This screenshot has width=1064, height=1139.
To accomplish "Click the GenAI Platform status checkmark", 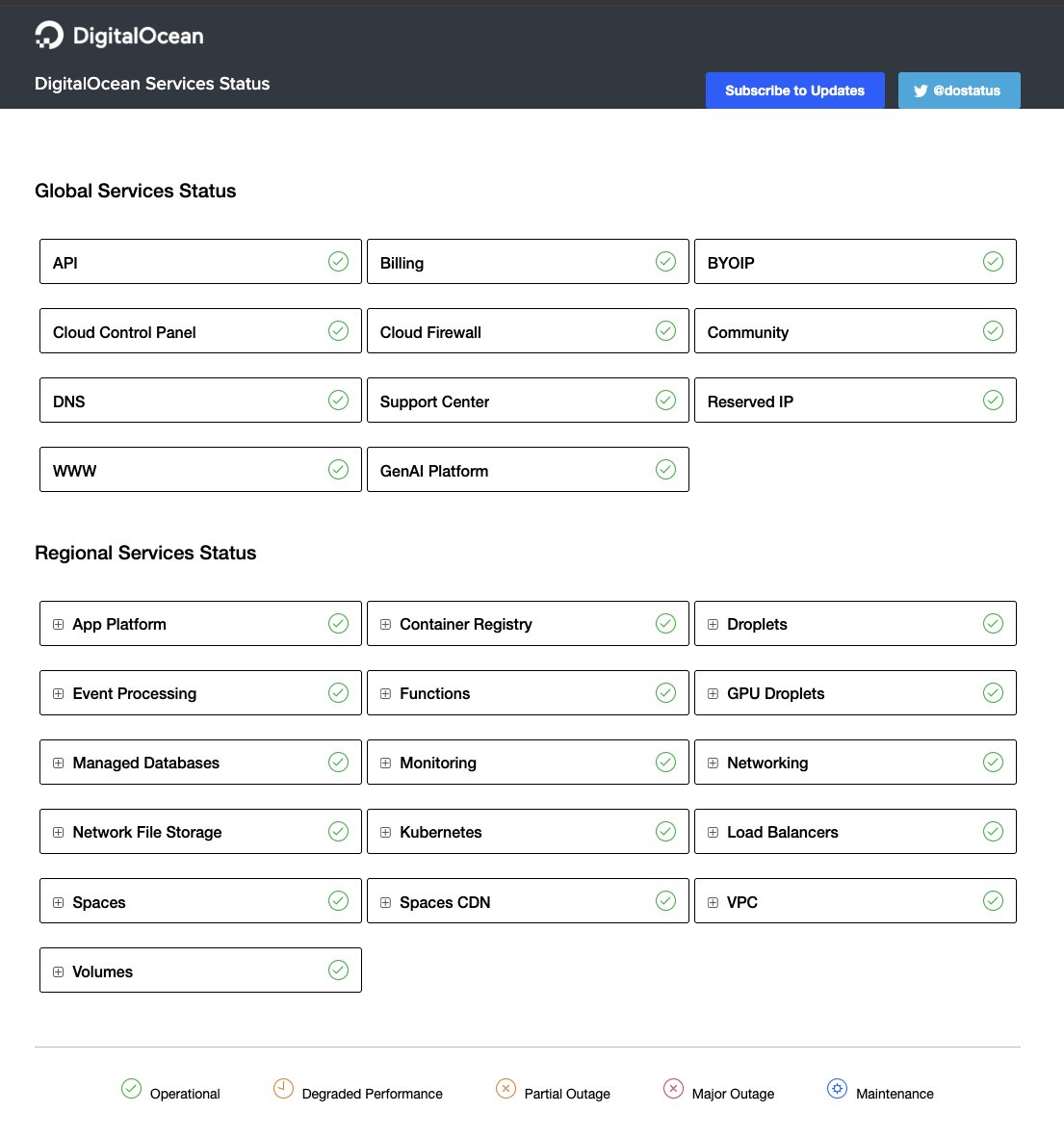I will (x=666, y=470).
